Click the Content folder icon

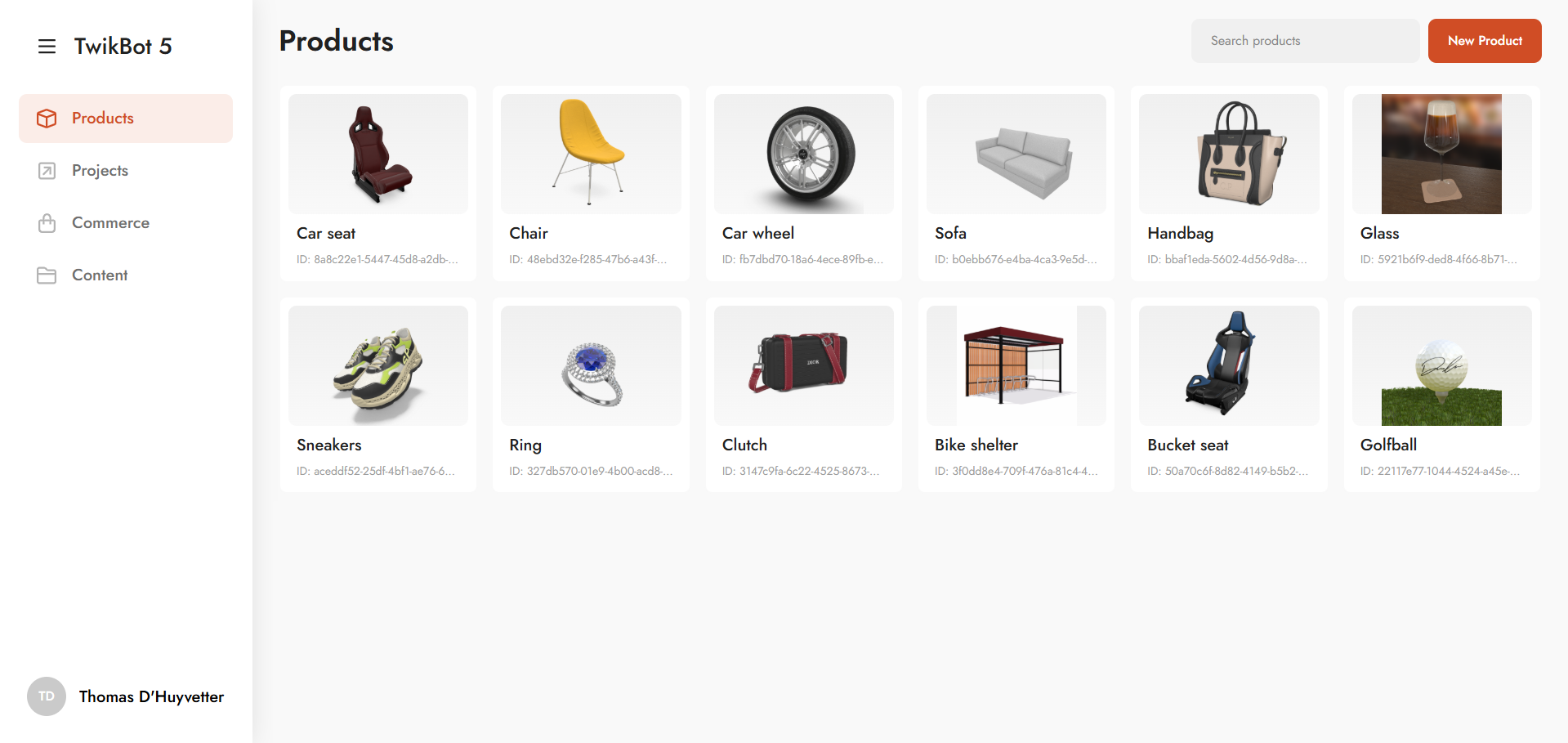[47, 275]
